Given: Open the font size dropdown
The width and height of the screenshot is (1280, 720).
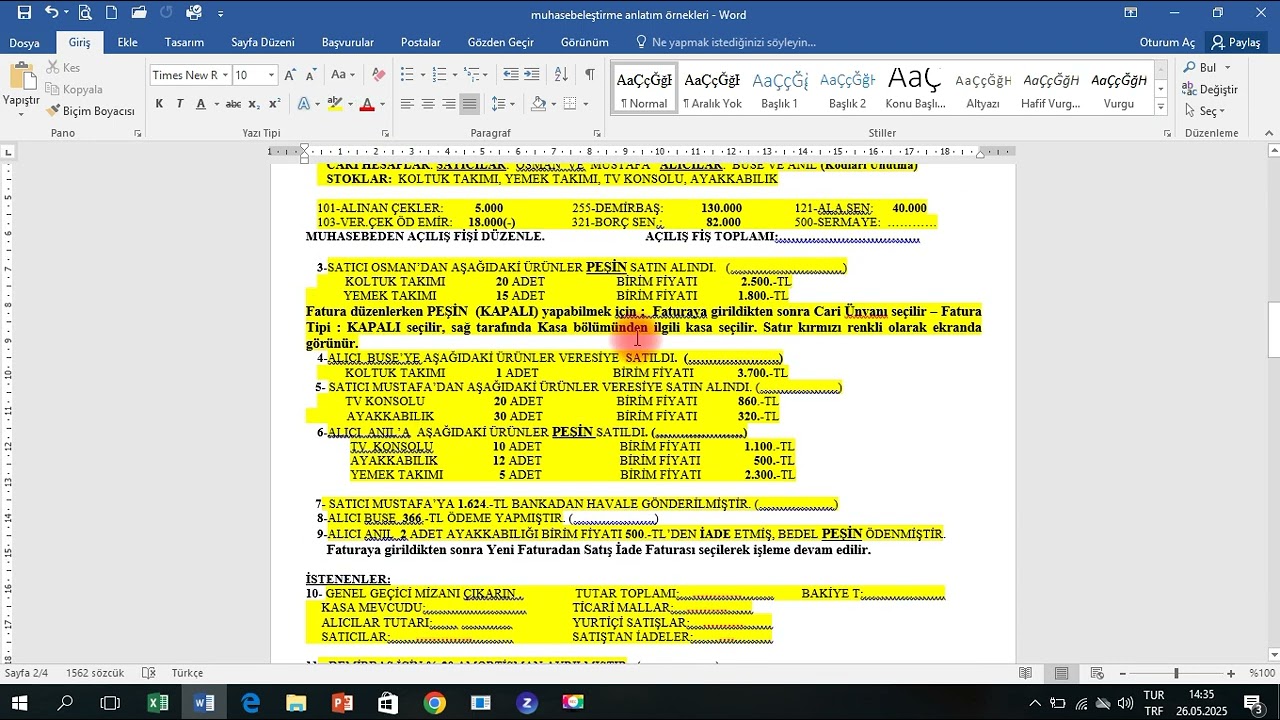Looking at the screenshot, I should pyautogui.click(x=271, y=75).
